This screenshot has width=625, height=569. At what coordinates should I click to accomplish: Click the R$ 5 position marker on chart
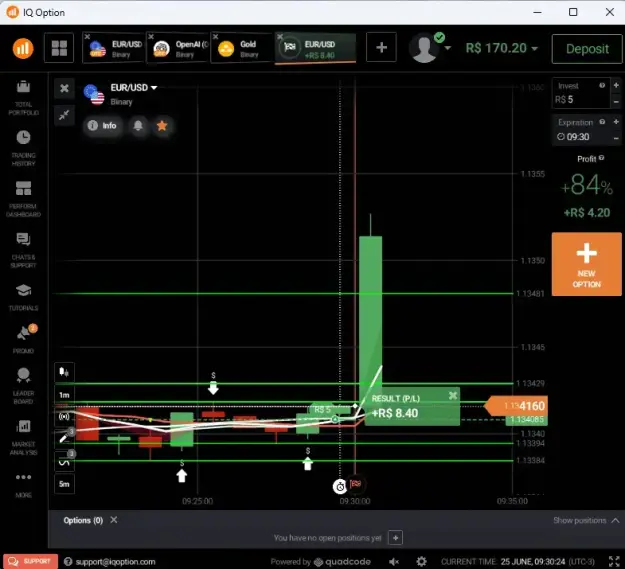[328, 409]
